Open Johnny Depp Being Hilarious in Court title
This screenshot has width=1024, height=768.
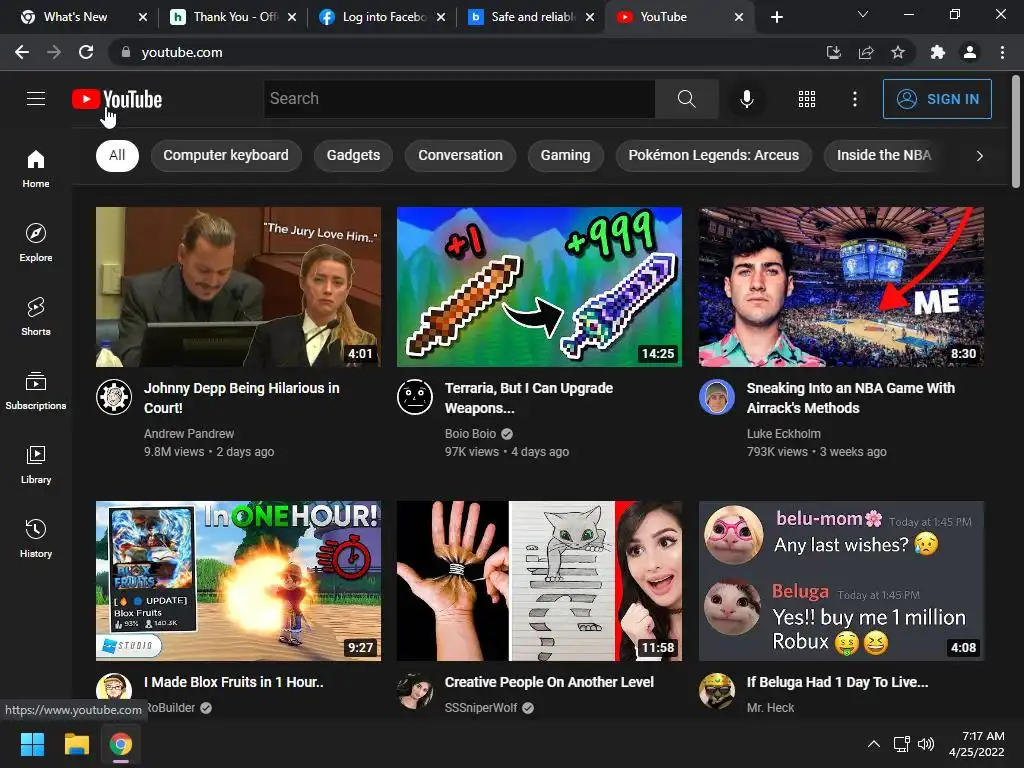242,398
